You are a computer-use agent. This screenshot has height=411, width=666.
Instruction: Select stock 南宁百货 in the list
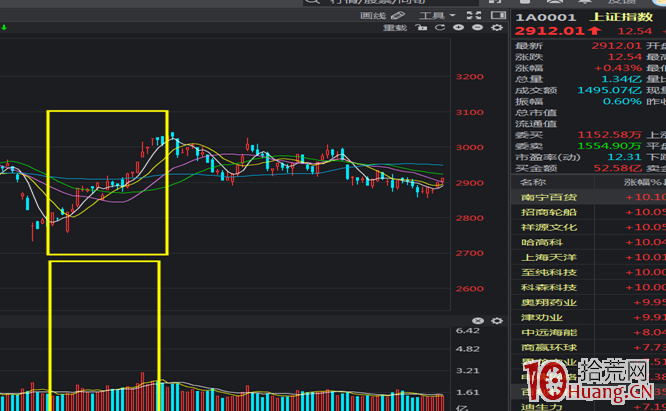point(549,197)
